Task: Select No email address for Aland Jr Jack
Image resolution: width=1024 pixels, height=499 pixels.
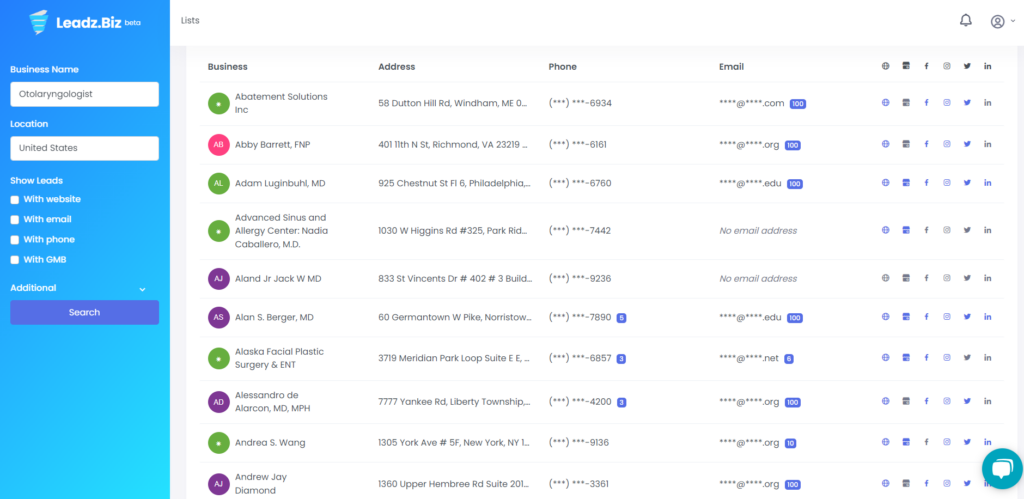Action: click(758, 279)
